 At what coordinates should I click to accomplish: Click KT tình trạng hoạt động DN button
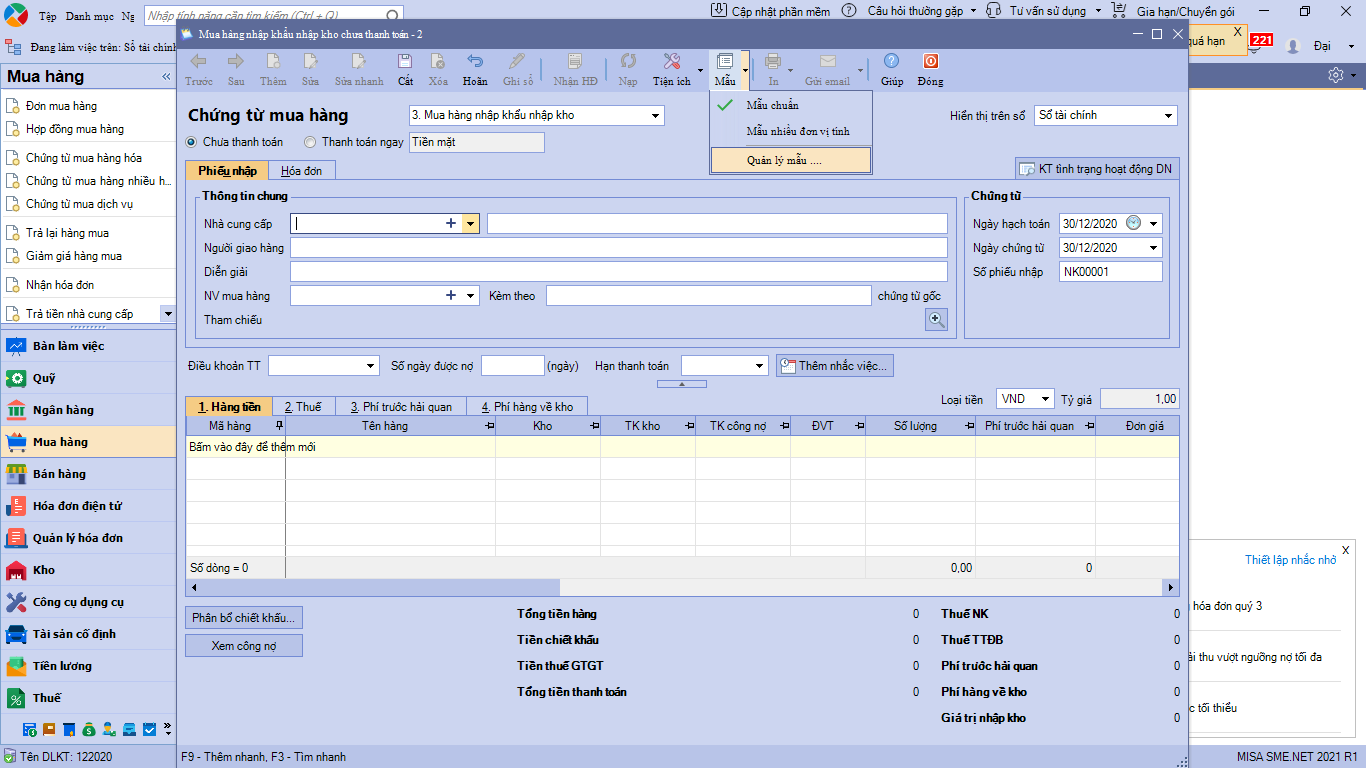coord(1097,169)
